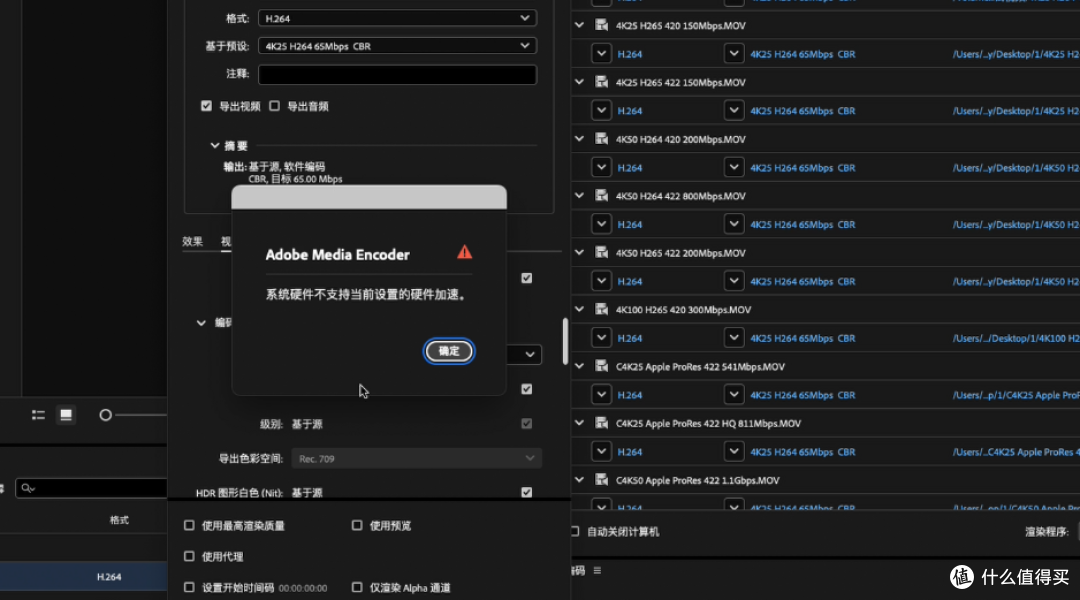Open the encoding panel menu icon

(x=597, y=570)
